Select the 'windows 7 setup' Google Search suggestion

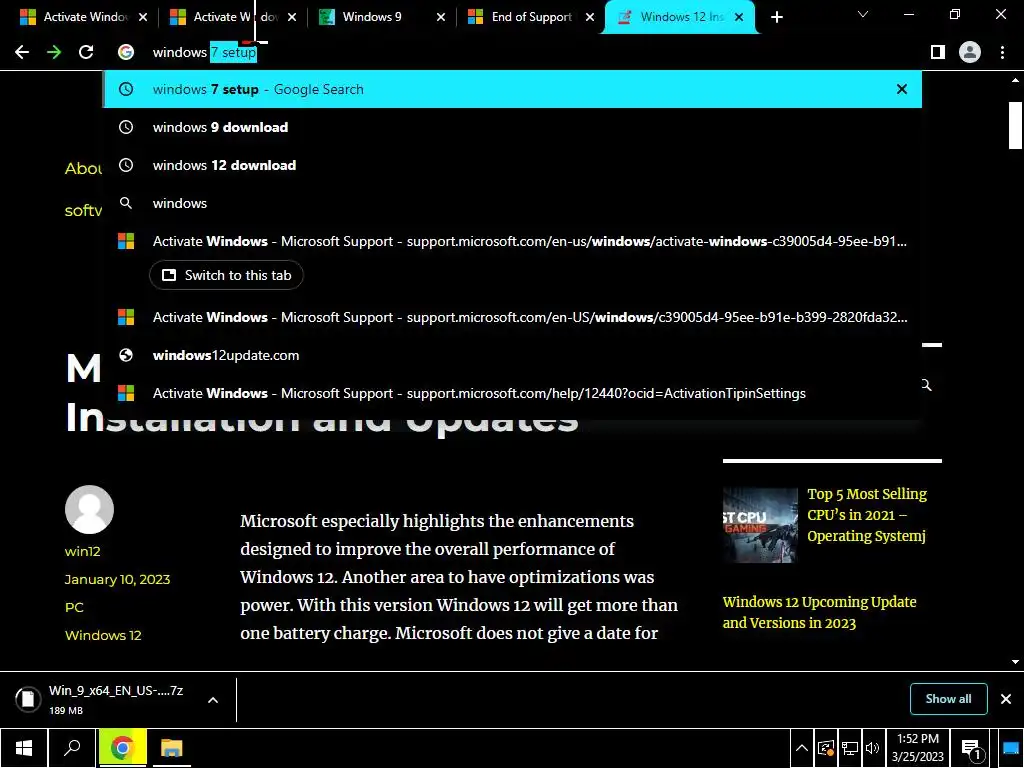tap(513, 89)
